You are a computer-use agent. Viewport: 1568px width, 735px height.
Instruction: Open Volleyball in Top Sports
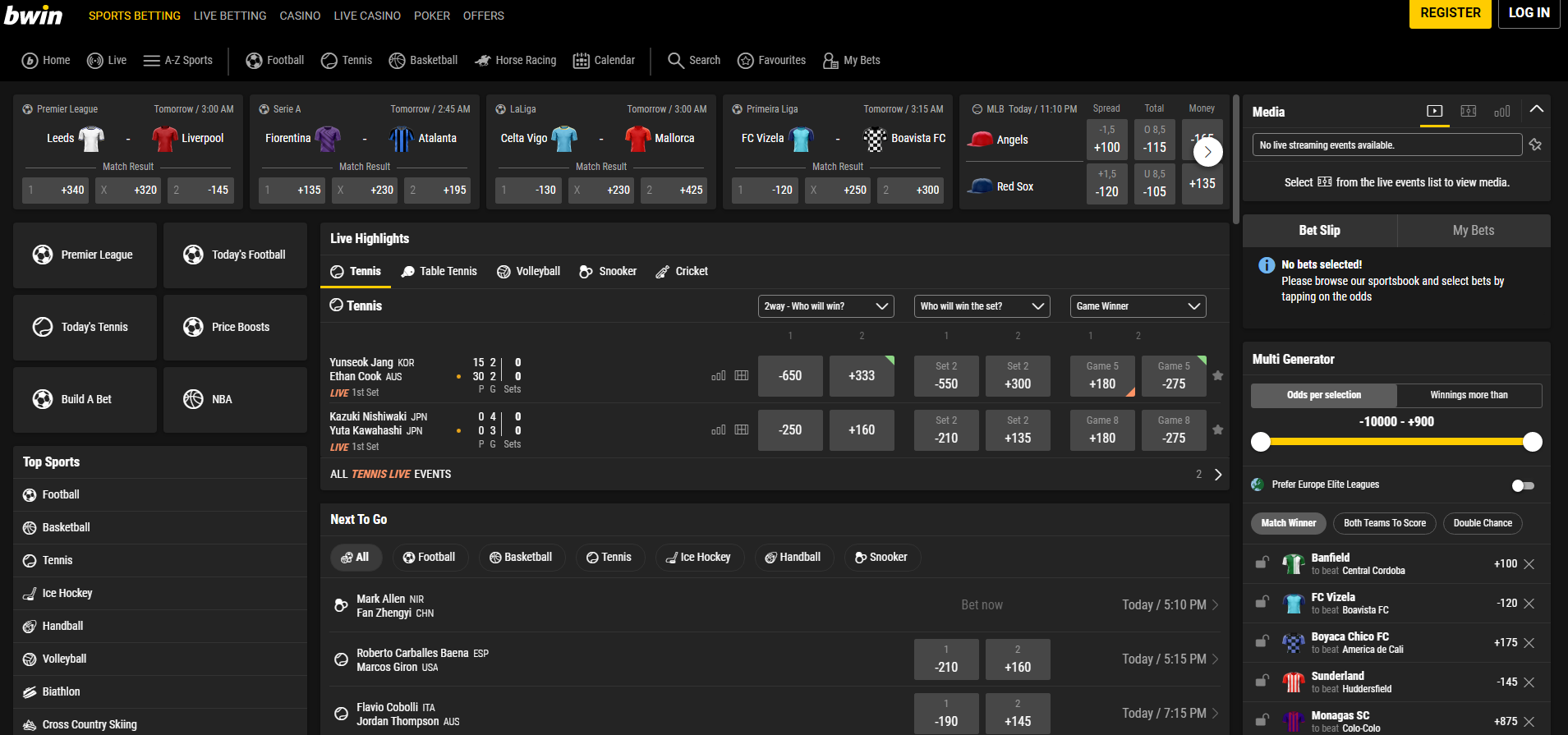click(x=160, y=659)
